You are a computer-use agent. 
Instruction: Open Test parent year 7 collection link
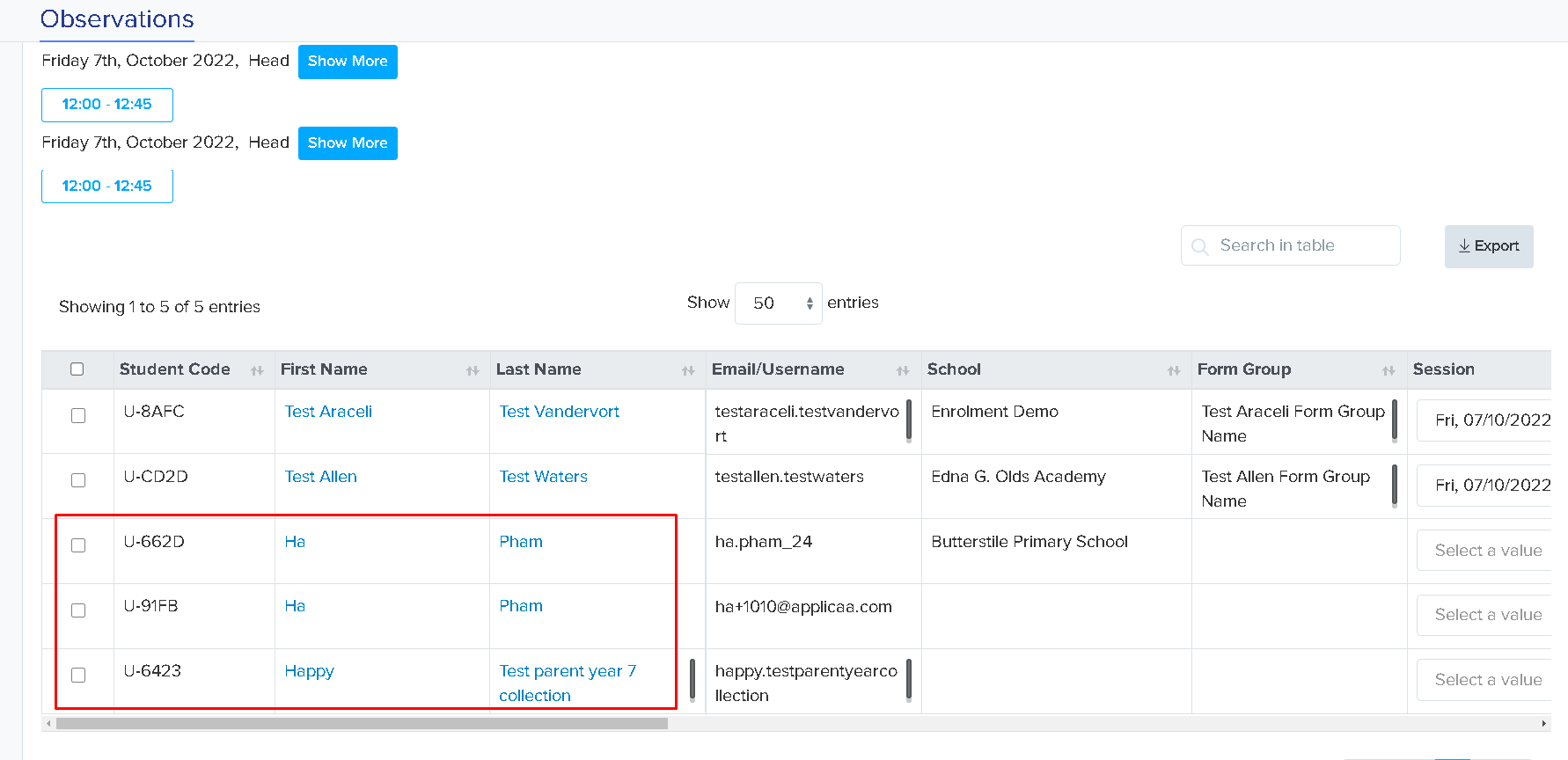point(568,683)
